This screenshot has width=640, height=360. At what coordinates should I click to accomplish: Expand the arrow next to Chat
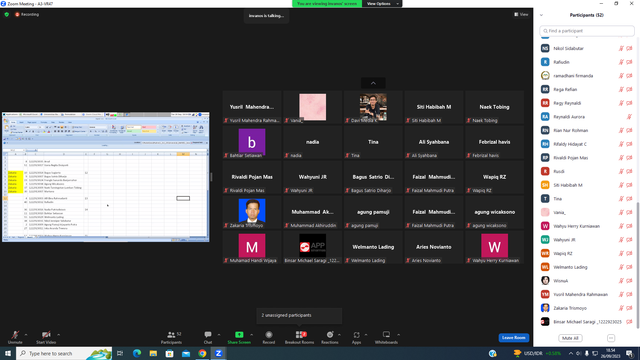(x=219, y=335)
